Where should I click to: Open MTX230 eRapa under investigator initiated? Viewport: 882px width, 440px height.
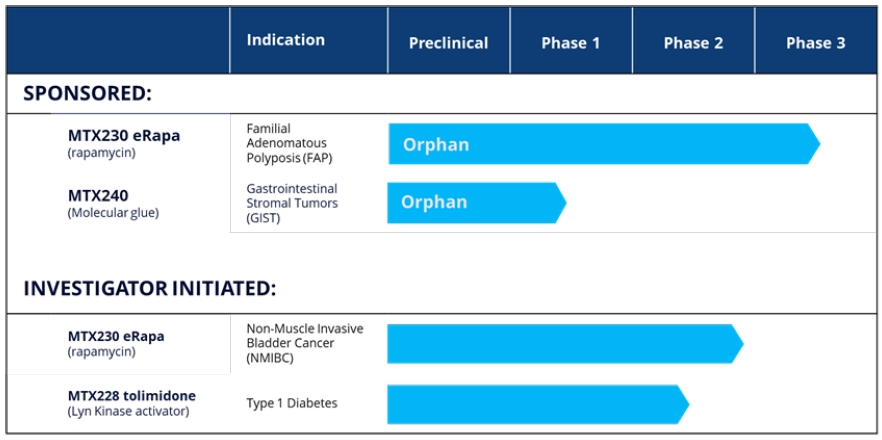116,337
